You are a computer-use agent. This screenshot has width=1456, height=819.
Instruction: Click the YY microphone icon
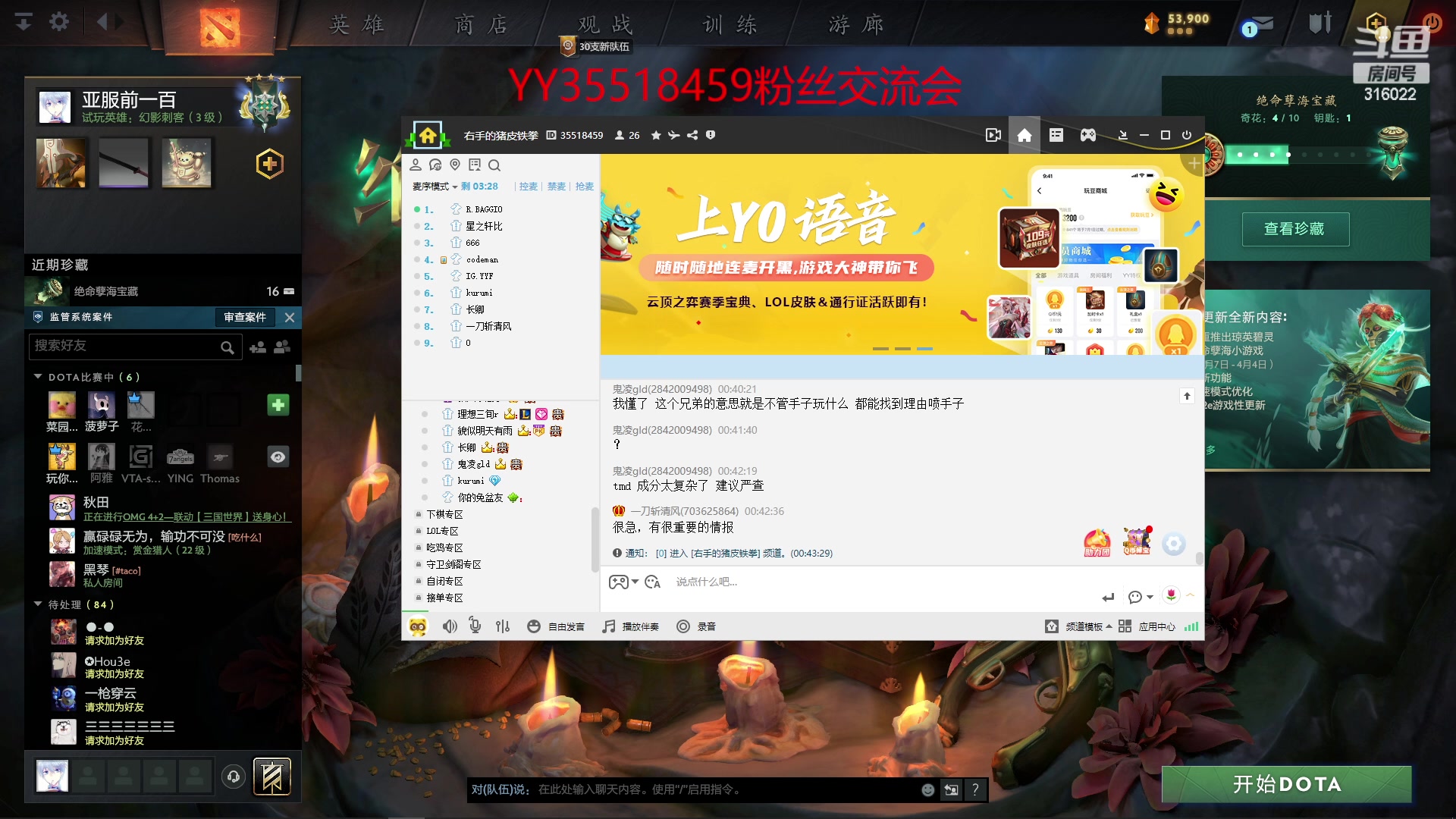tap(475, 626)
